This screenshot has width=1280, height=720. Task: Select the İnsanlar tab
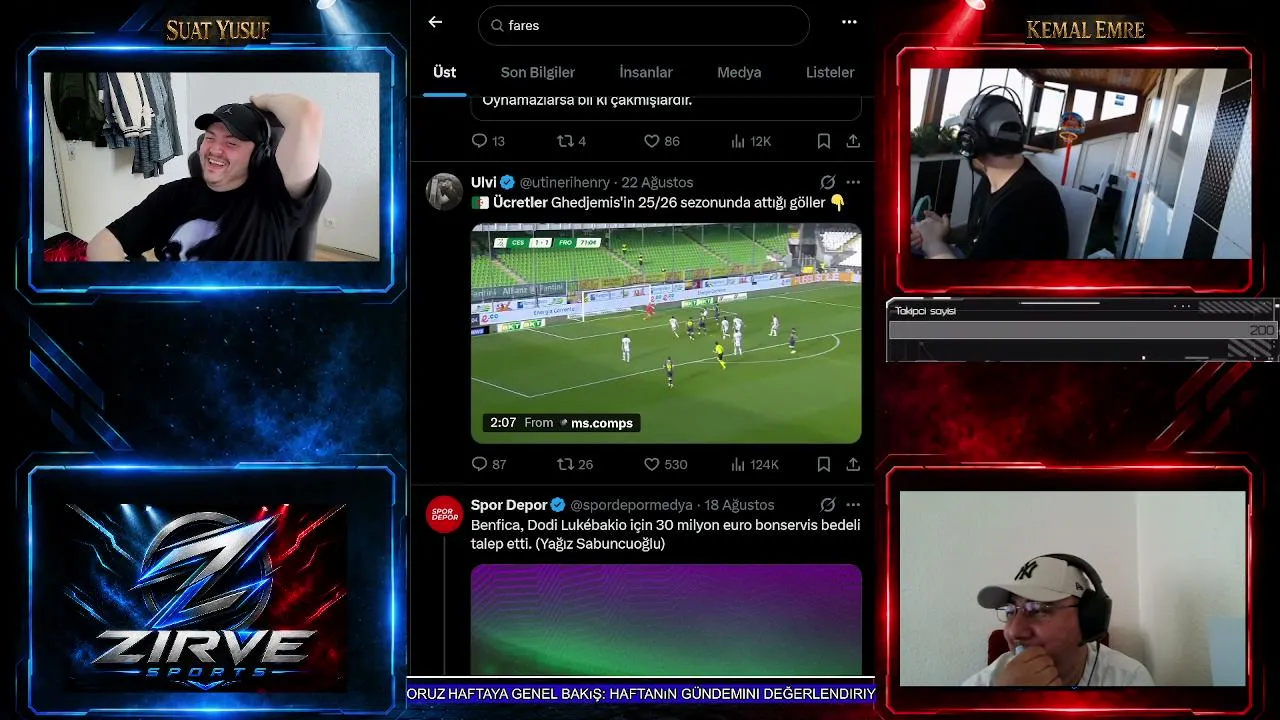(x=646, y=72)
